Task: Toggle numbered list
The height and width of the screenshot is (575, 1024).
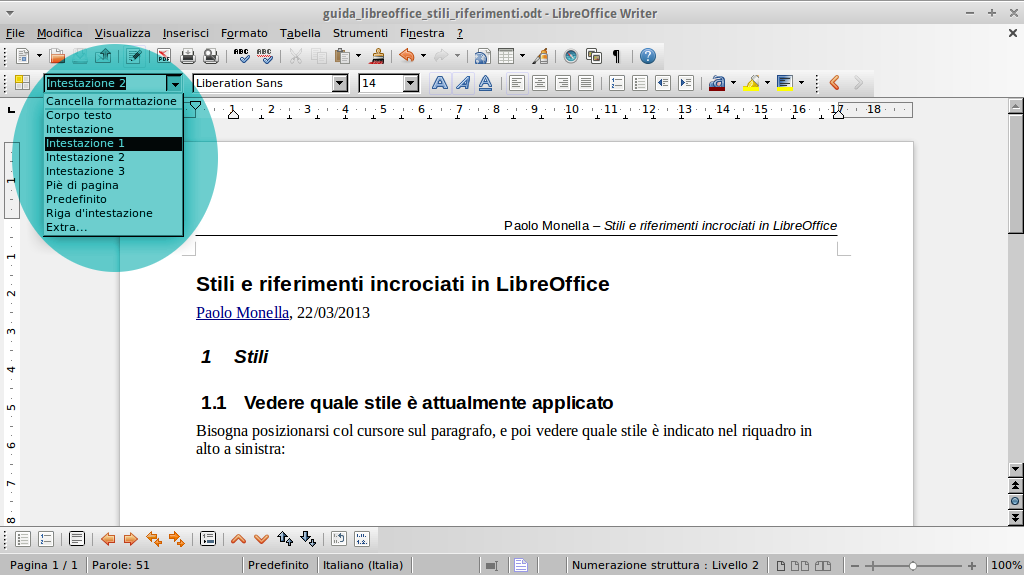Action: [616, 83]
